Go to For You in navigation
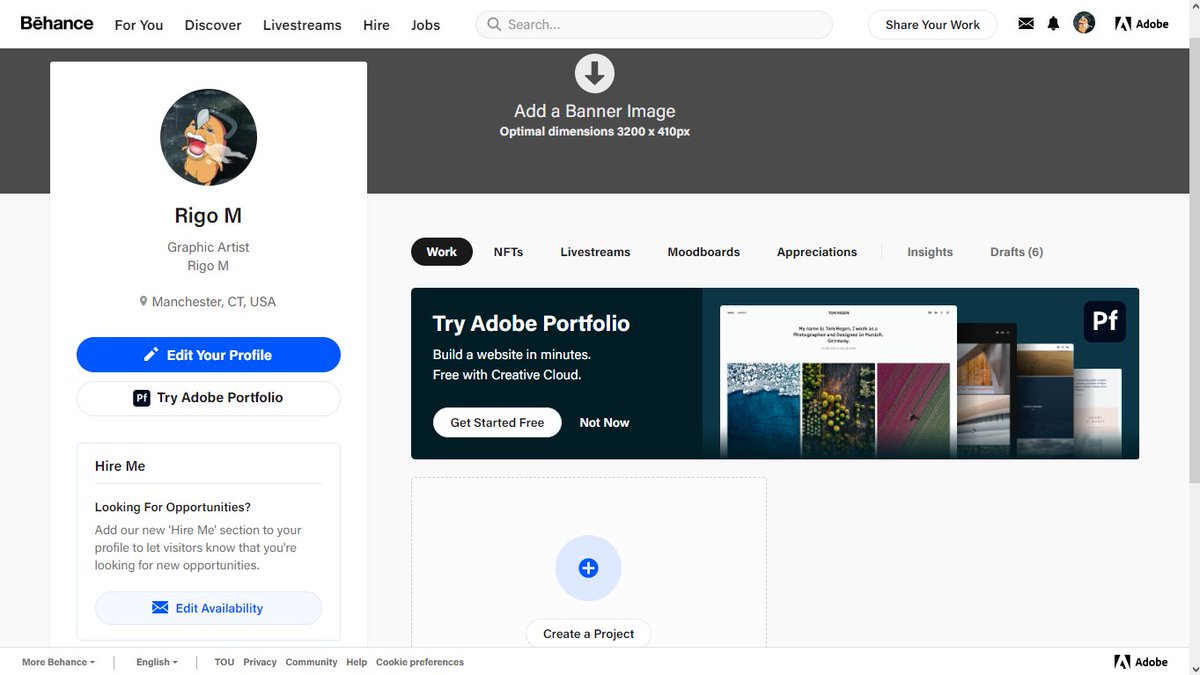Image resolution: width=1200 pixels, height=675 pixels. [139, 25]
